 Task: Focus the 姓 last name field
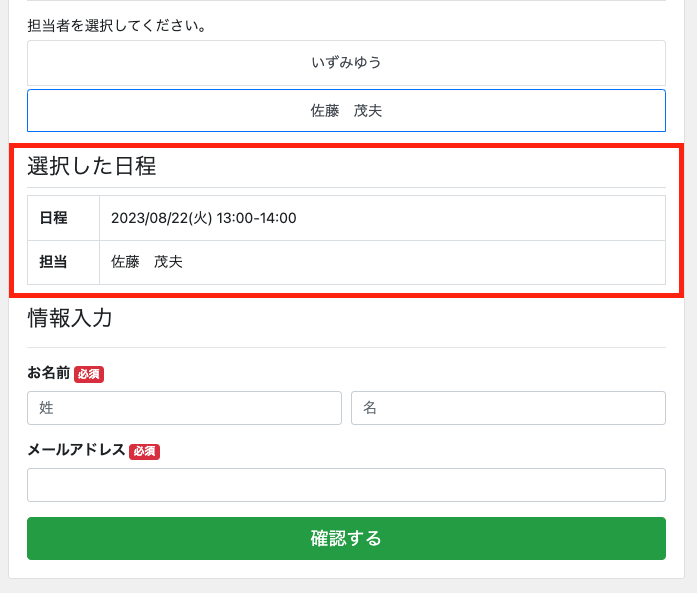[184, 408]
